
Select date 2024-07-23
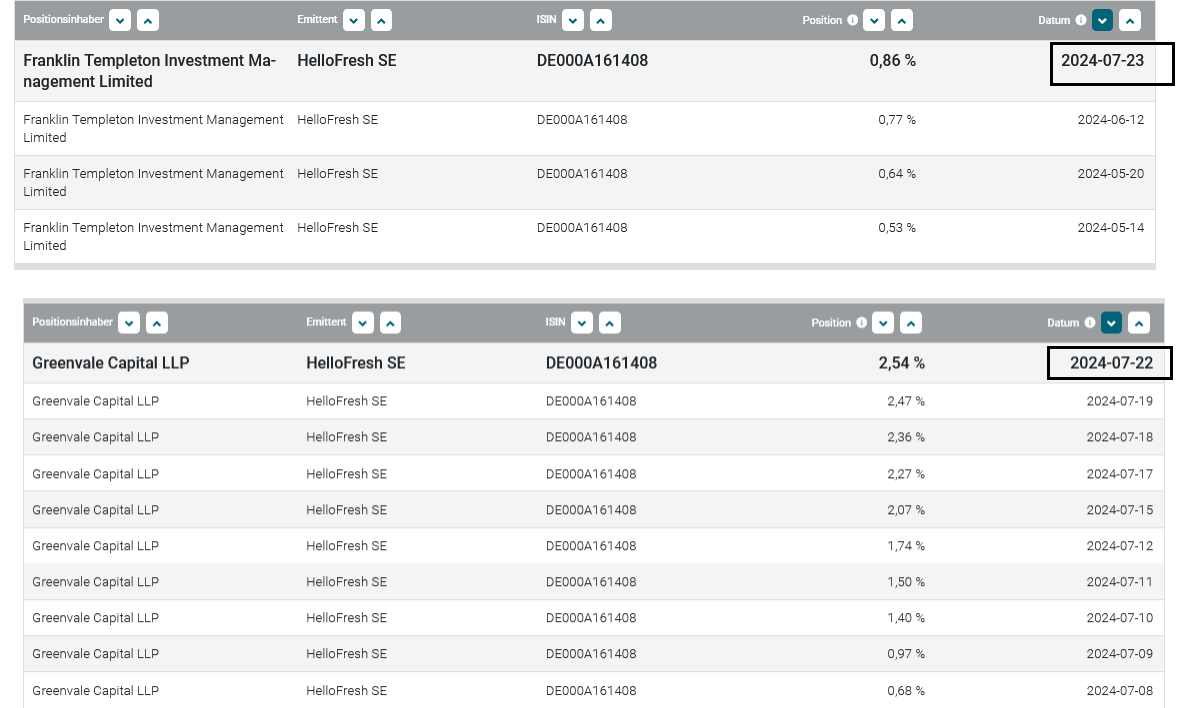(1102, 60)
